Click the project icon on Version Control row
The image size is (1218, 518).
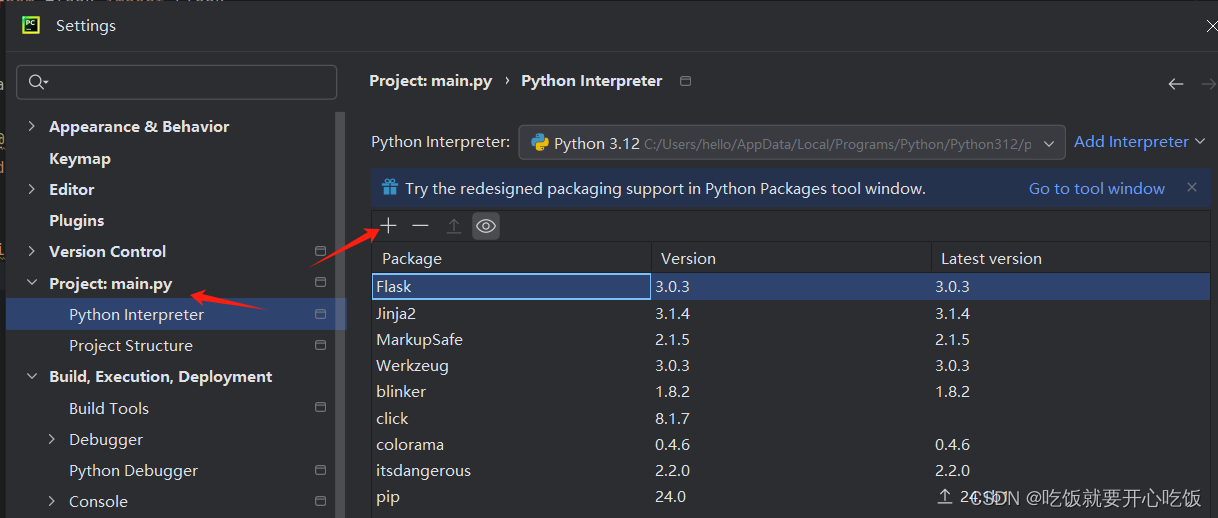(x=320, y=251)
